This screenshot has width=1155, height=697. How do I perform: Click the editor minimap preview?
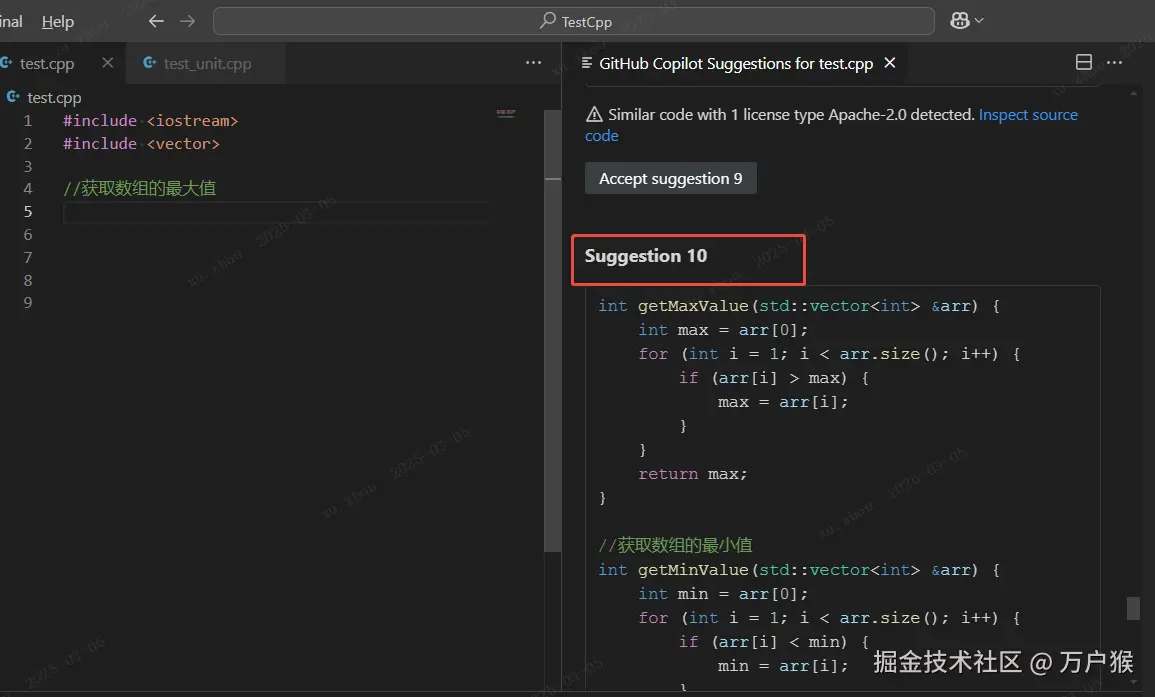coord(506,113)
